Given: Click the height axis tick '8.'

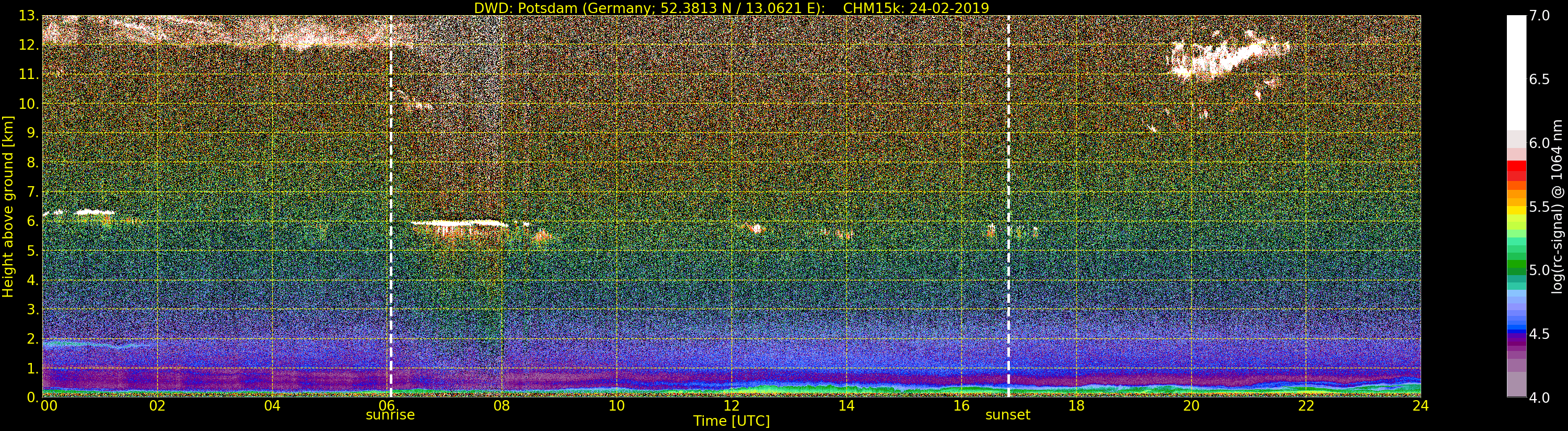Looking at the screenshot, I should pos(33,163).
